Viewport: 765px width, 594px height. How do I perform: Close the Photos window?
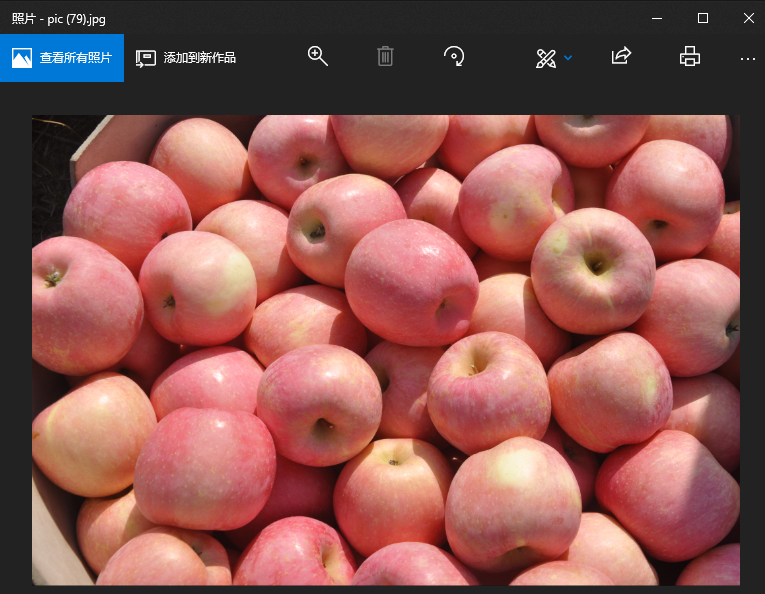748,19
